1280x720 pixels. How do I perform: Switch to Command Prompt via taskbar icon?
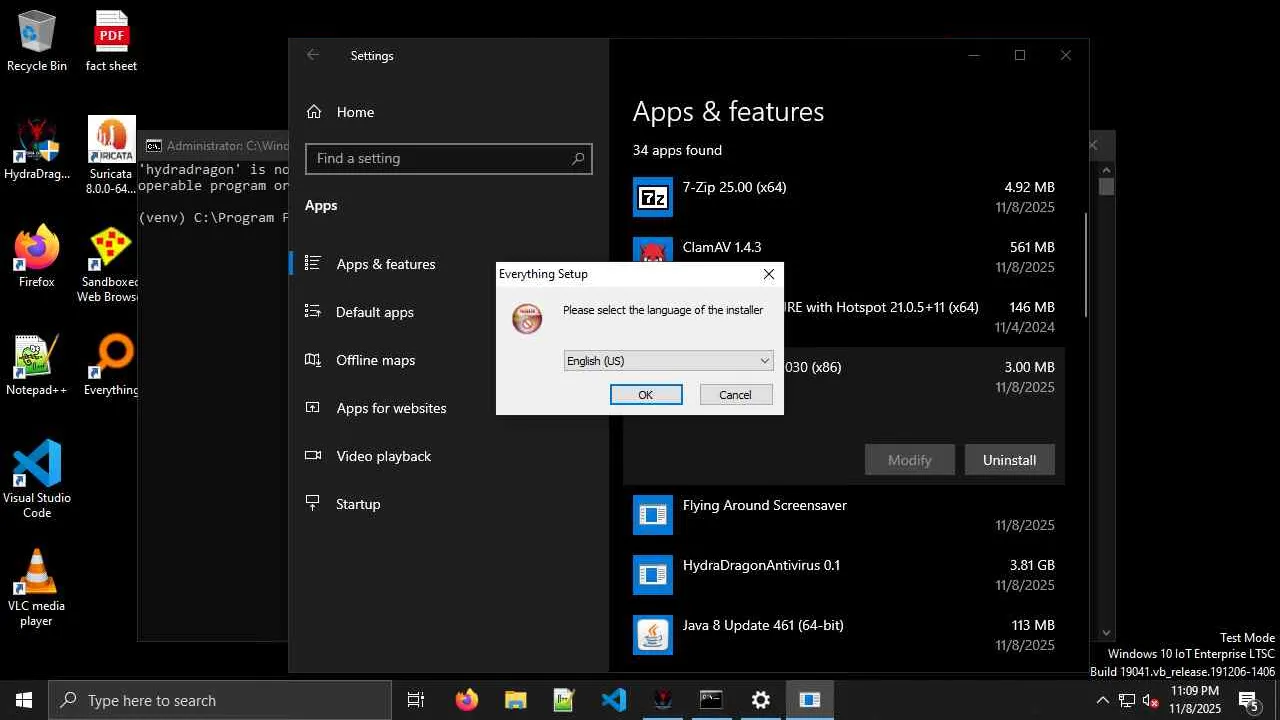click(711, 700)
